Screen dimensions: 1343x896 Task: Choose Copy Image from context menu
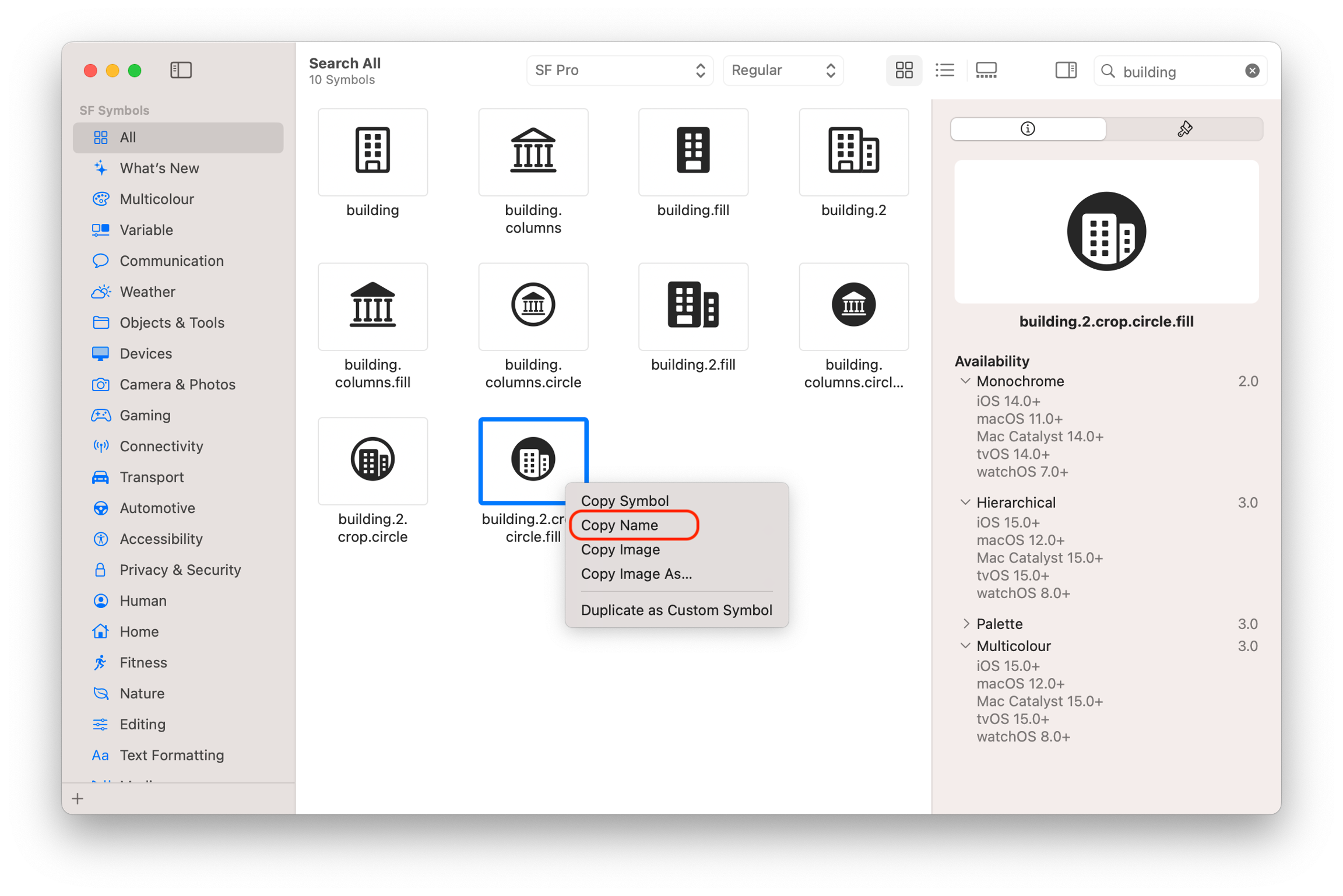[x=677, y=549]
